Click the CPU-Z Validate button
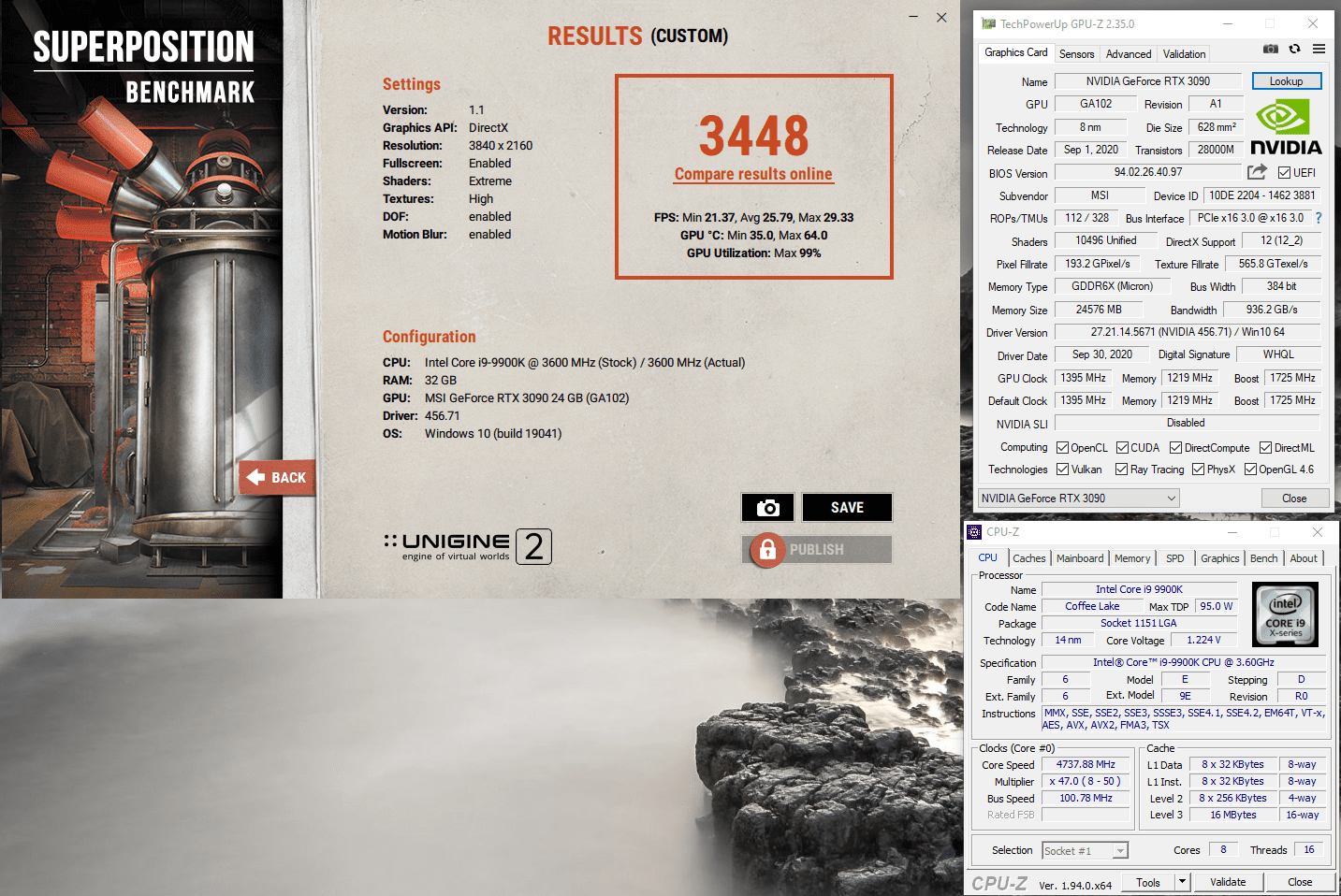Screen dimensions: 1341x896 (x=1228, y=882)
